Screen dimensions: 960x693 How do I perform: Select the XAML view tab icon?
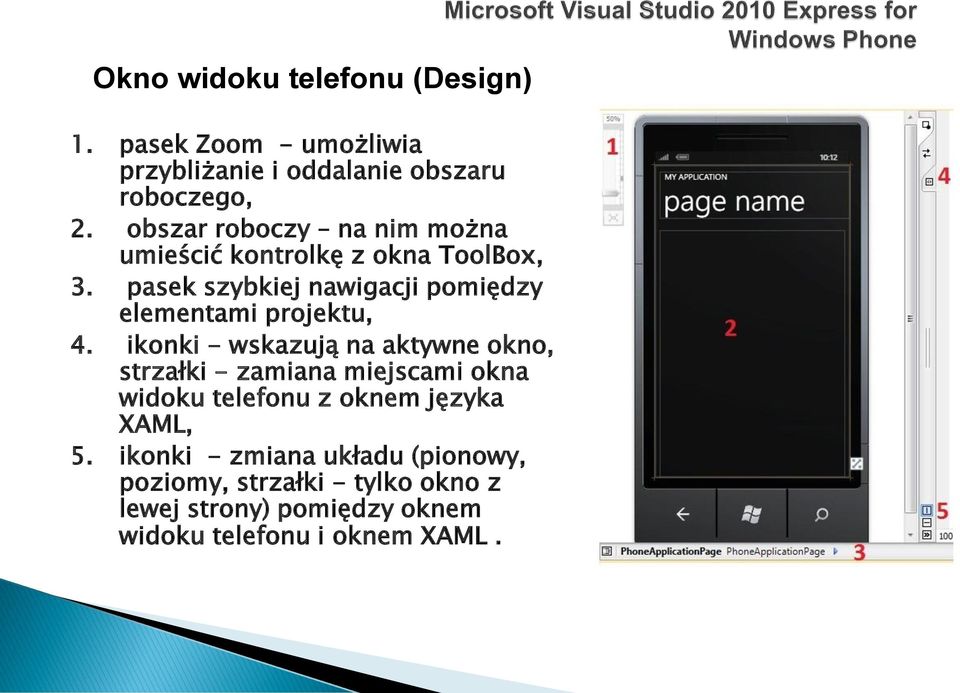929,182
